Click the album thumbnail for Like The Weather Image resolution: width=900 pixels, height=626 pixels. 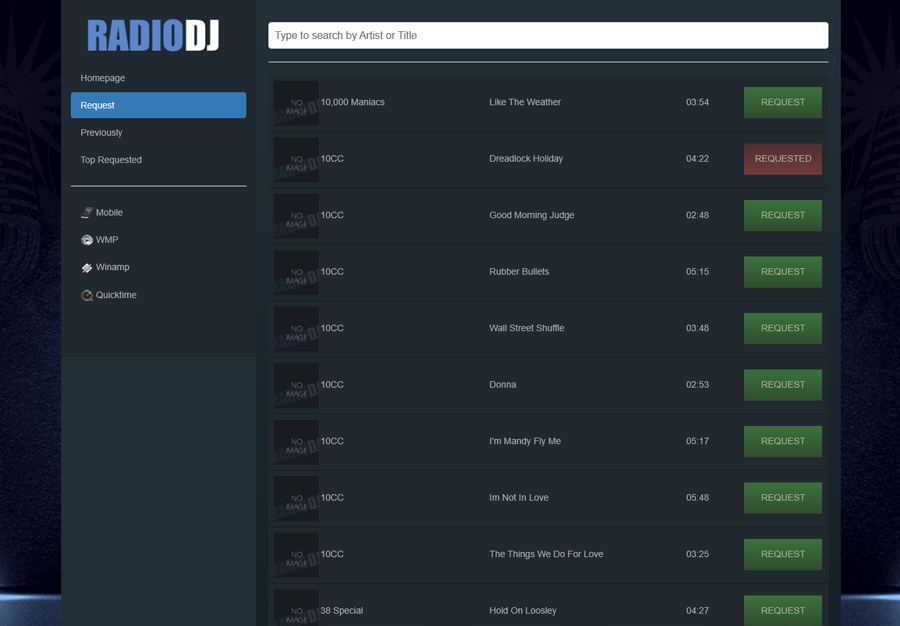tap(296, 103)
